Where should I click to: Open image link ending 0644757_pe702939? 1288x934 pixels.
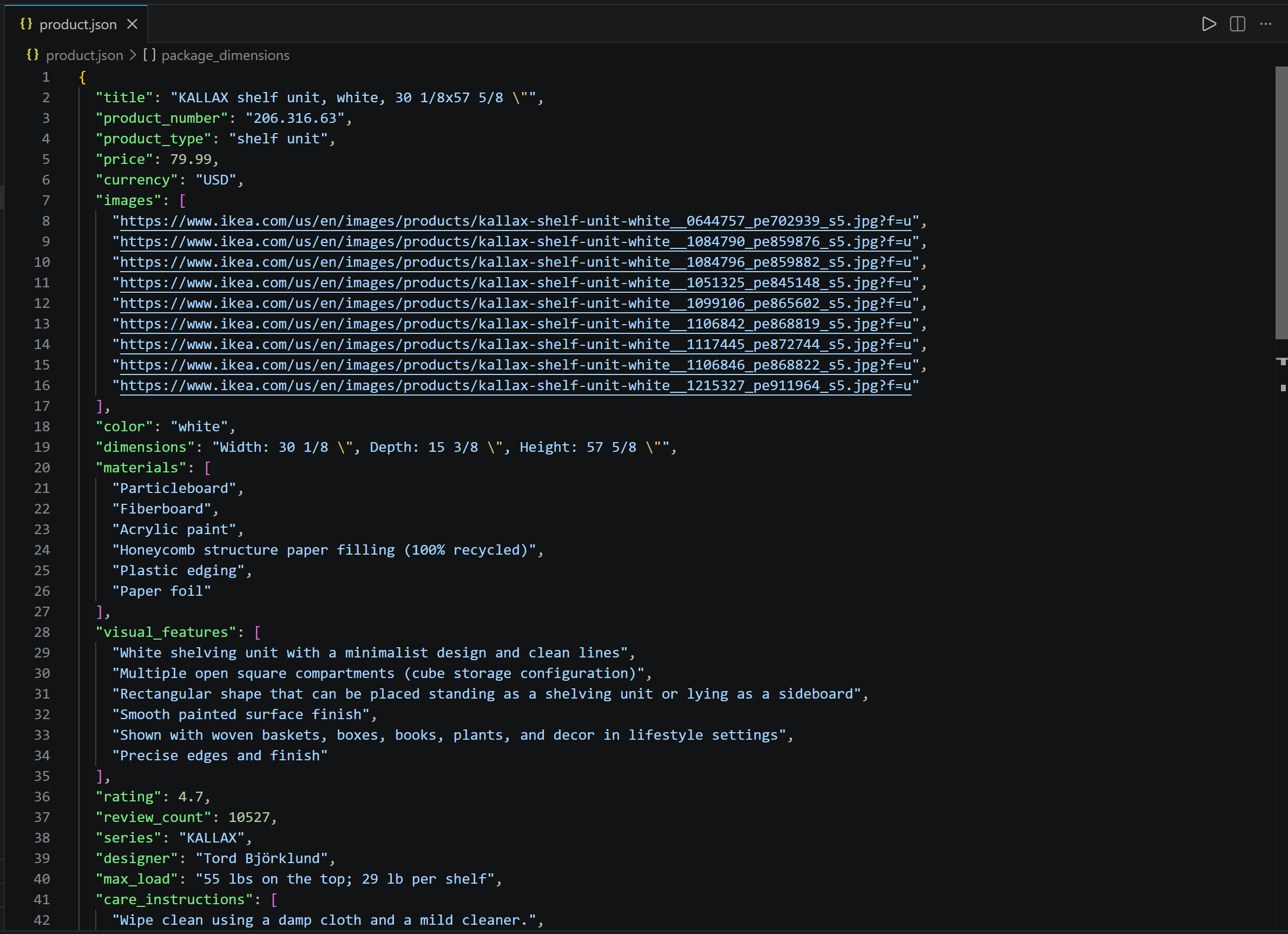pyautogui.click(x=515, y=221)
